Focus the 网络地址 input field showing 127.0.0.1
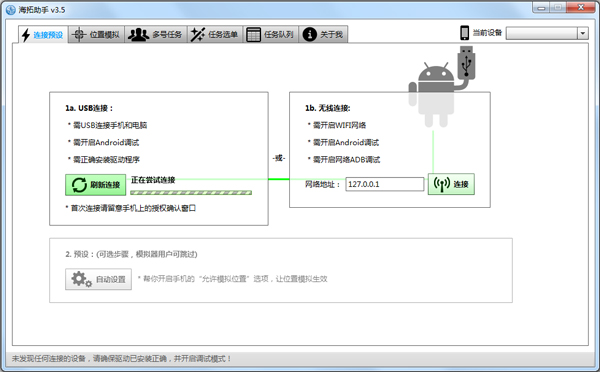Screen dimensions: 600x372 tap(385, 184)
